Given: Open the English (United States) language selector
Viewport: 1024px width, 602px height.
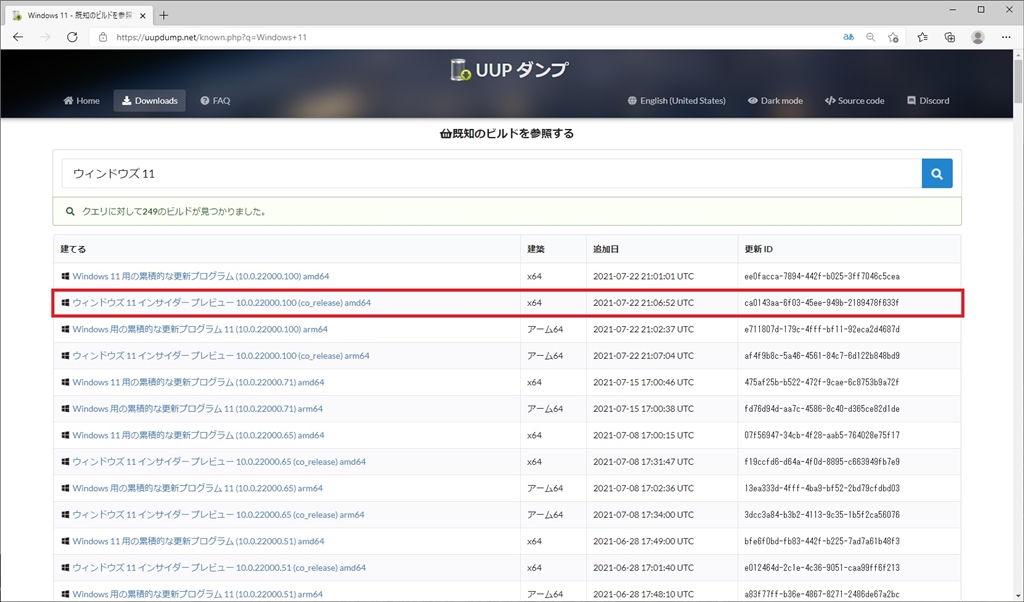Looking at the screenshot, I should click(677, 101).
